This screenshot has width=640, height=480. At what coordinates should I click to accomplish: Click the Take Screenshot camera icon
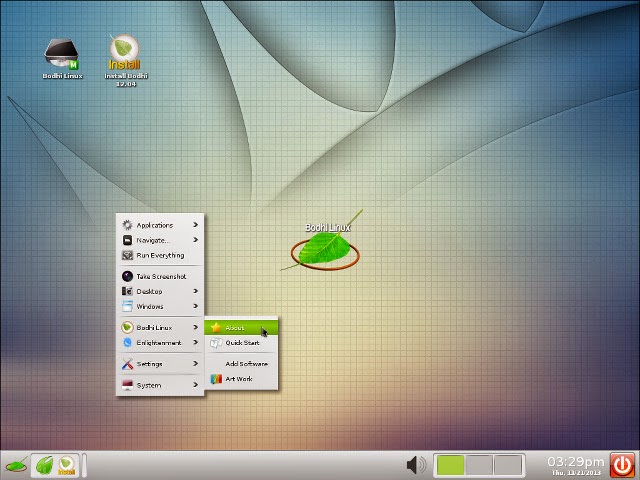tap(127, 276)
